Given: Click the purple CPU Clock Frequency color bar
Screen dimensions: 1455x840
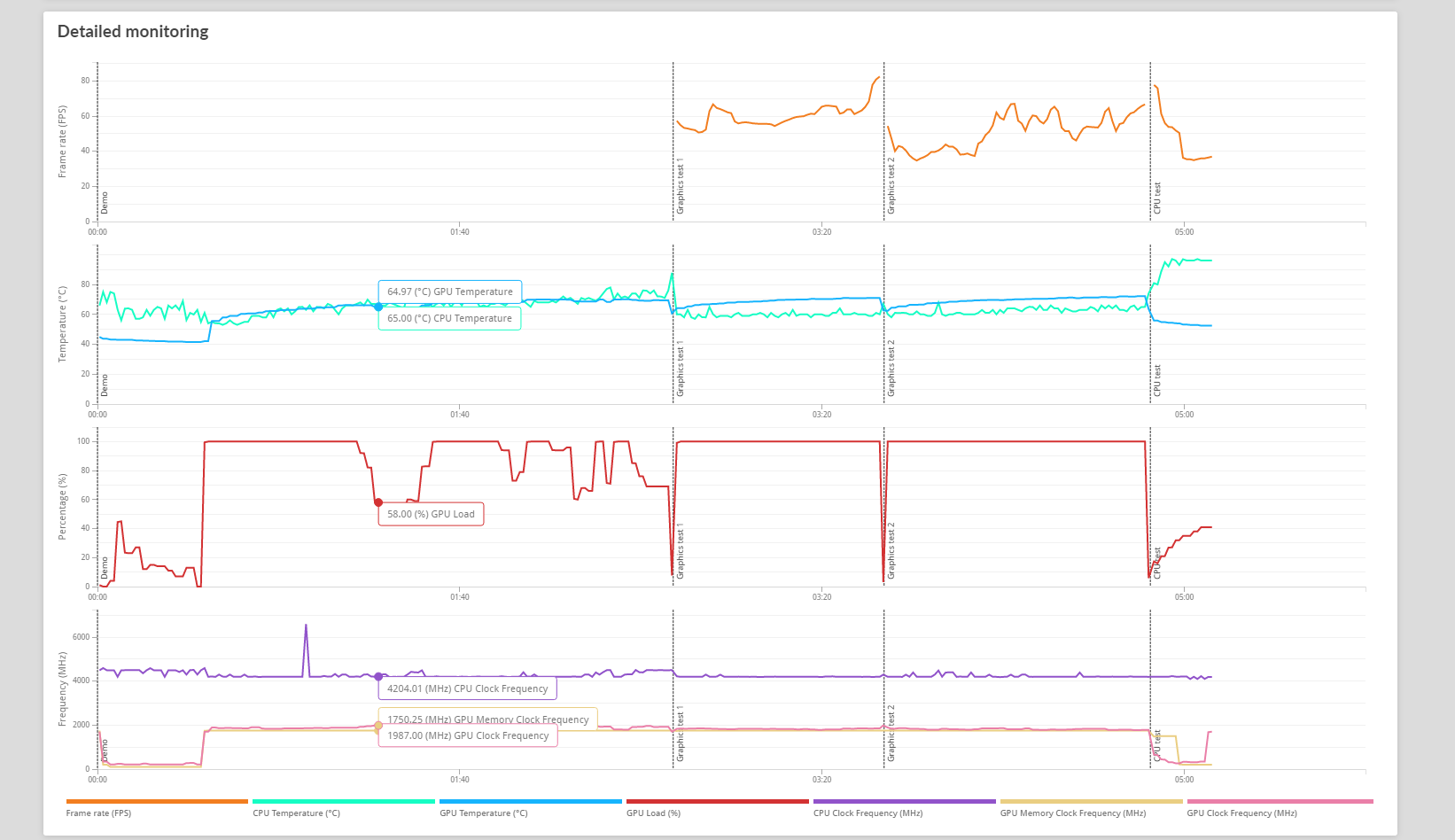Looking at the screenshot, I should 905,801.
